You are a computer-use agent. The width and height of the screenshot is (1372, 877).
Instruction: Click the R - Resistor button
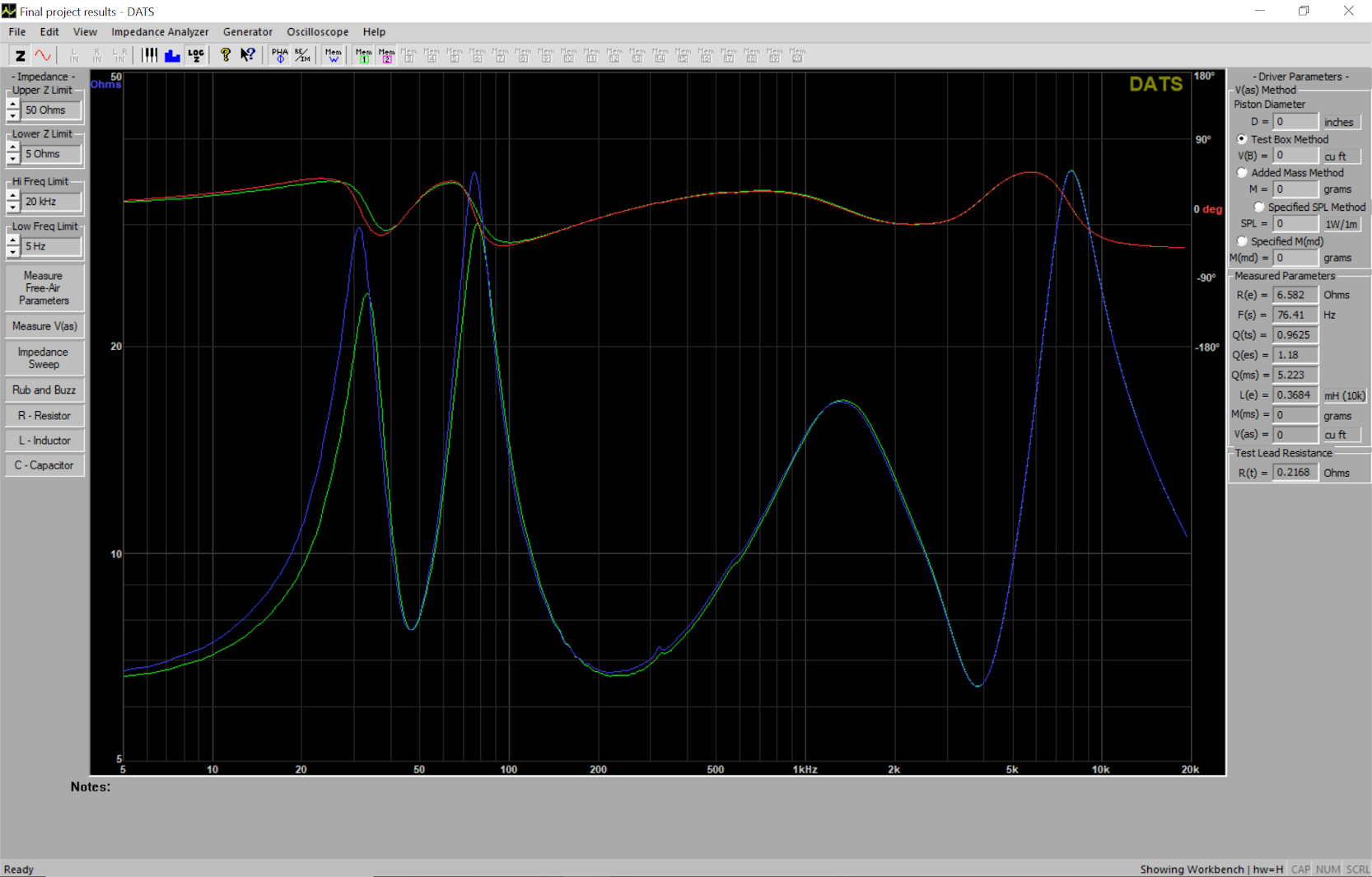44,416
